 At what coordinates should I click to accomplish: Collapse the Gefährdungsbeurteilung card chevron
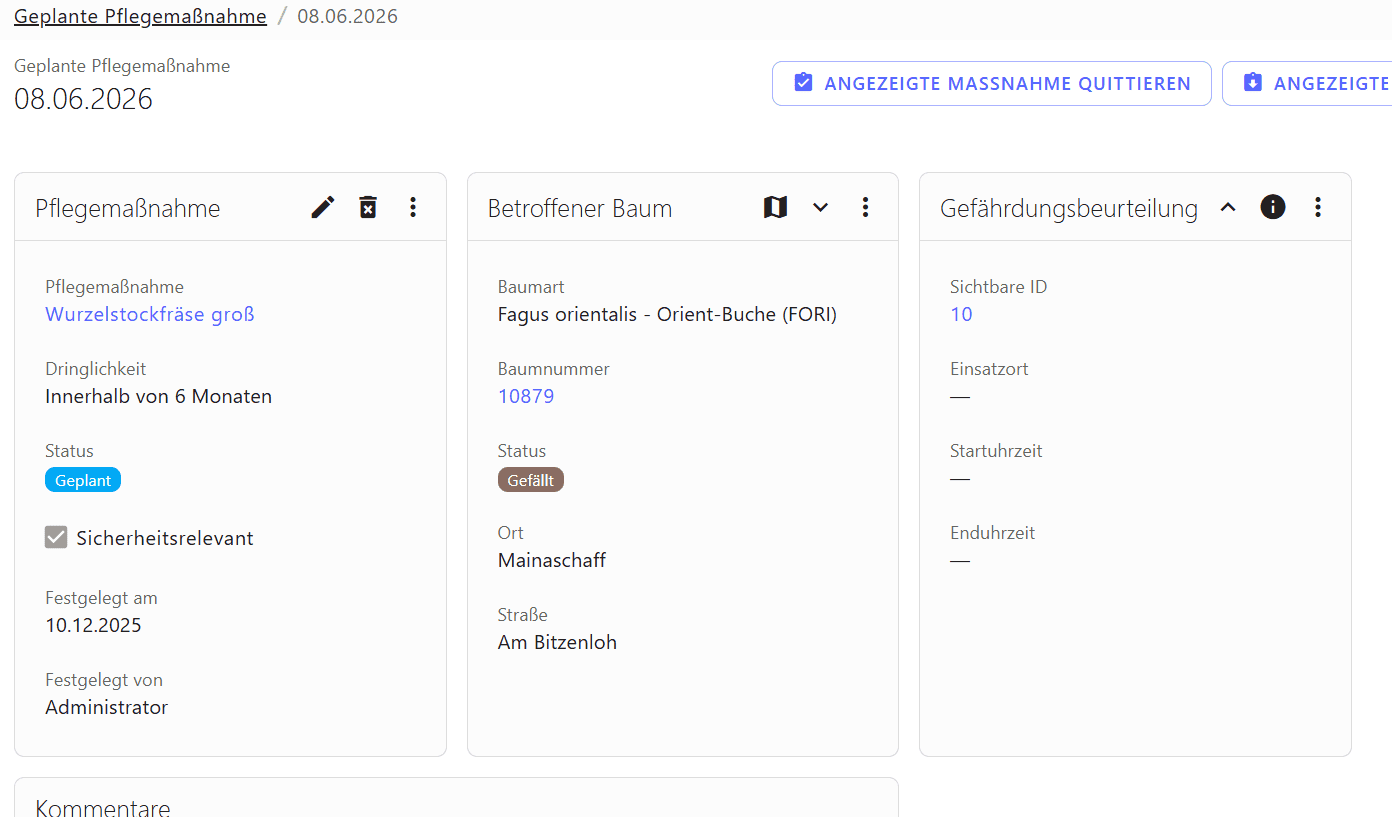click(x=1228, y=207)
